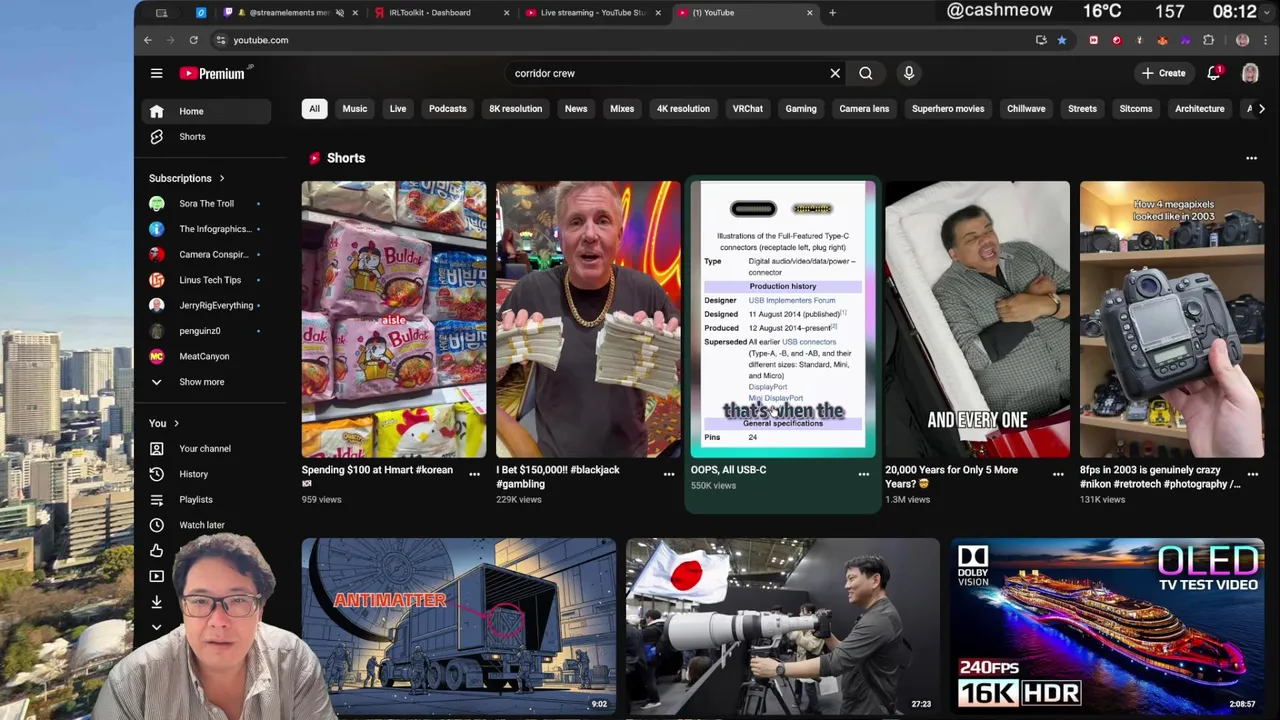The height and width of the screenshot is (720, 1280).
Task: Play the OLED 16K HDR cruise ship video
Action: [x=1107, y=626]
